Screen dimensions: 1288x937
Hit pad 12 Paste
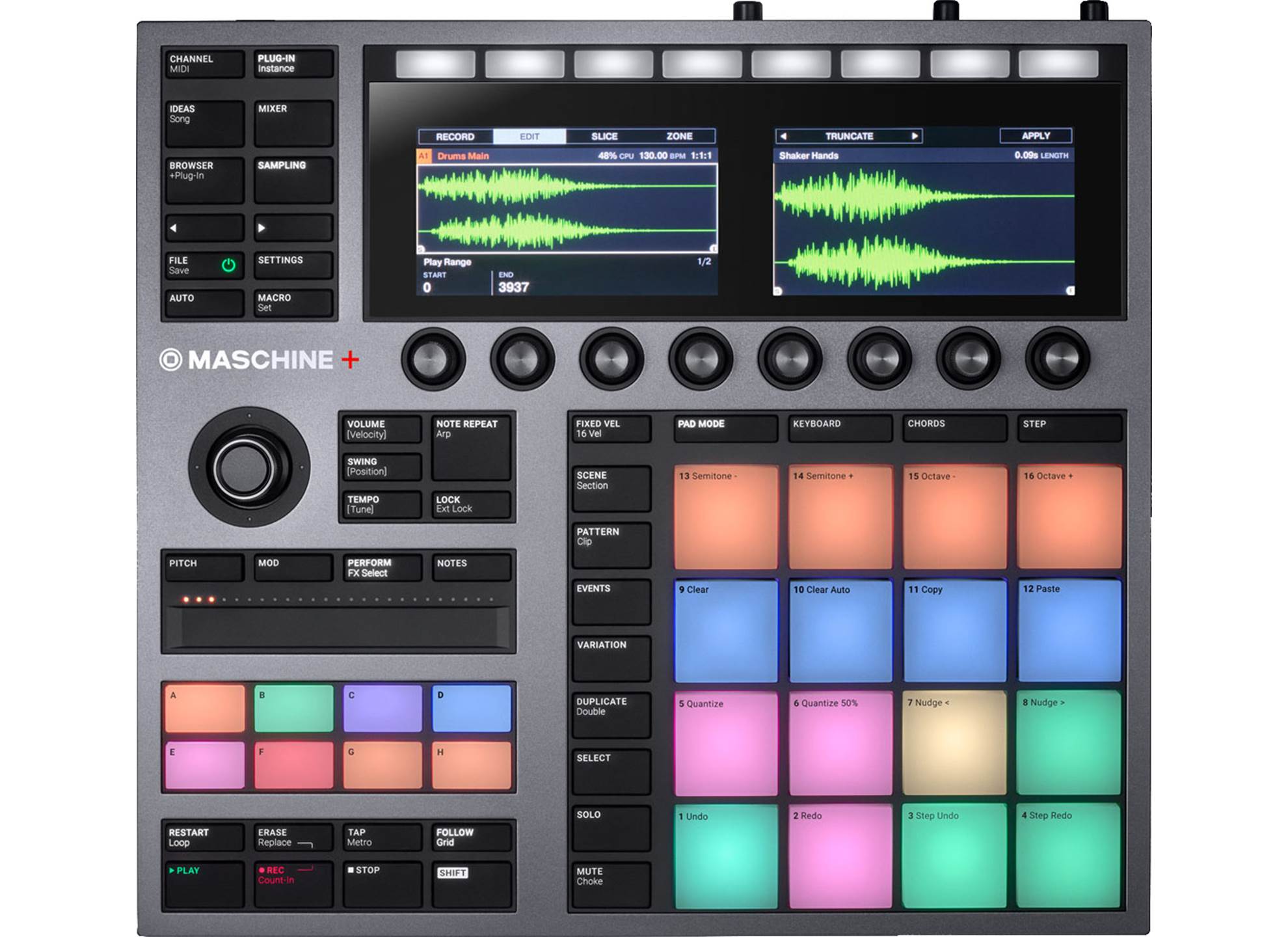1069,631
